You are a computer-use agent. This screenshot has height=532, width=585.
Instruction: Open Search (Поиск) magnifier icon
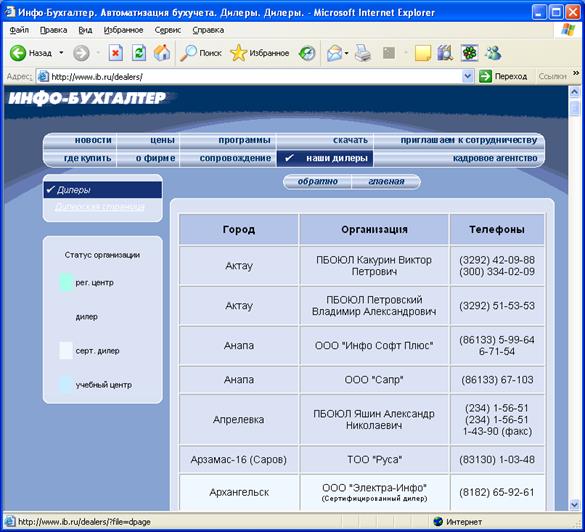(188, 53)
